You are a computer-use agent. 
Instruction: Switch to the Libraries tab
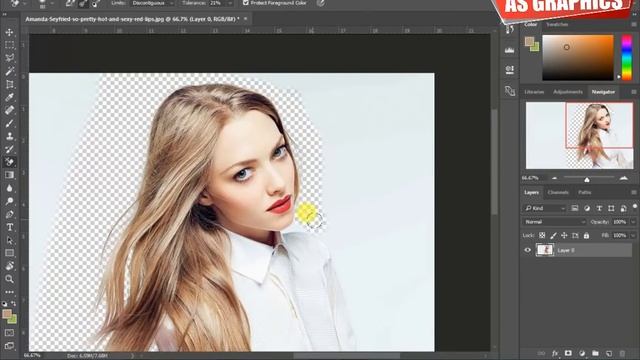(x=534, y=92)
